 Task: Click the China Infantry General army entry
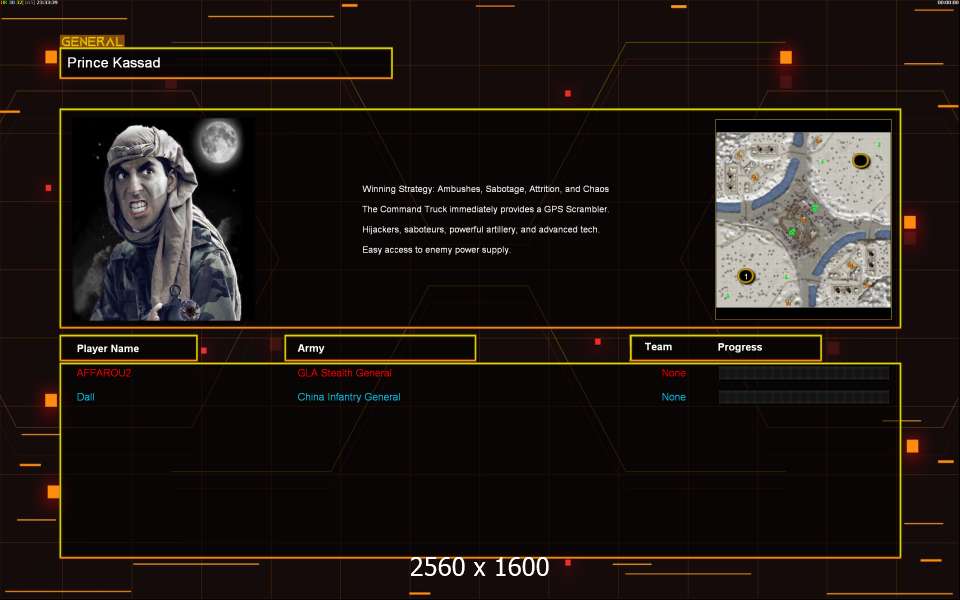[348, 397]
